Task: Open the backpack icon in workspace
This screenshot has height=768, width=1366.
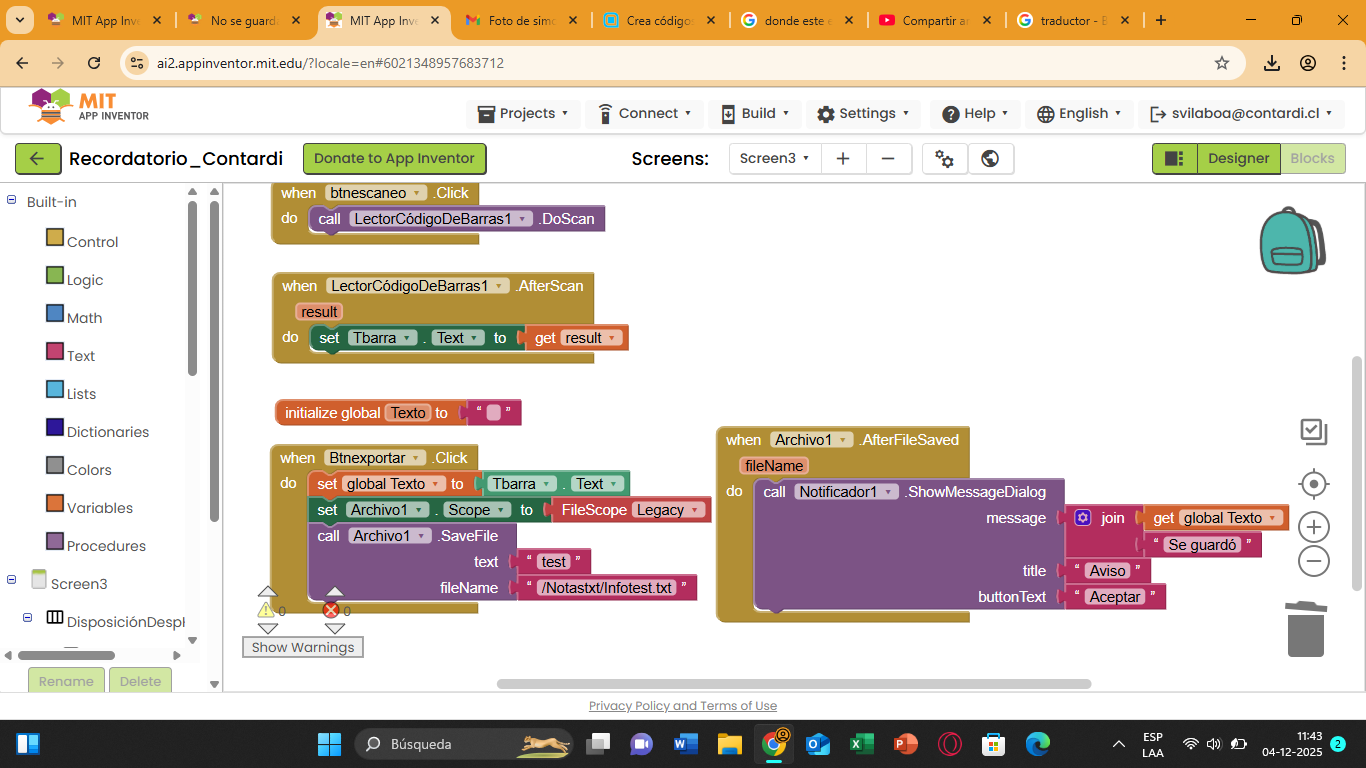Action: pyautogui.click(x=1292, y=241)
